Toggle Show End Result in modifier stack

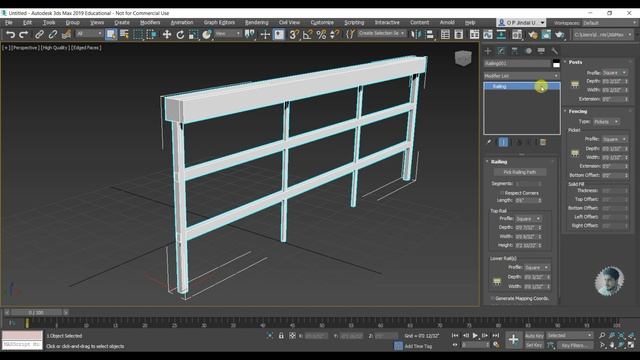point(503,142)
